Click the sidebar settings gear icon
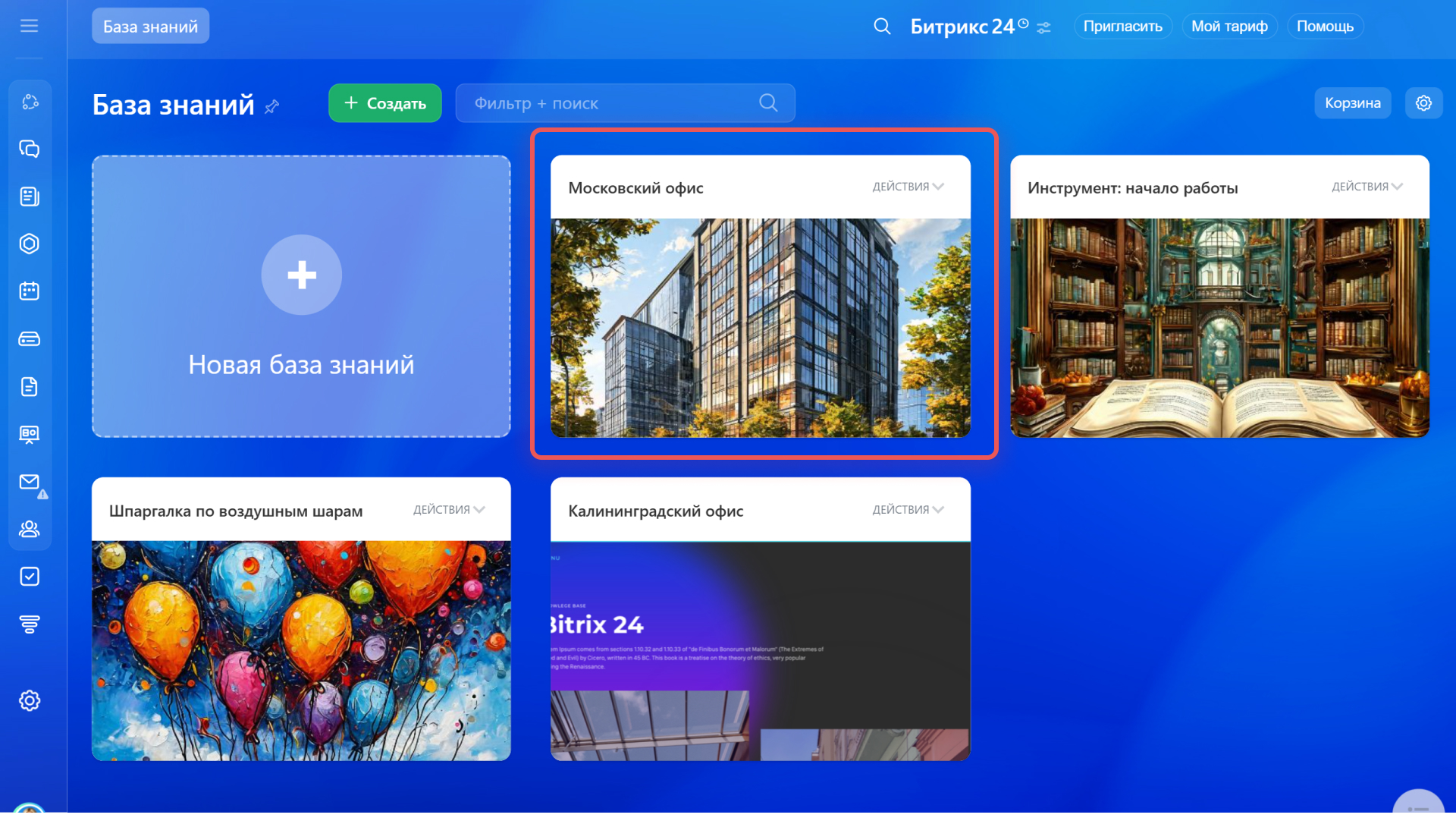1456x824 pixels. click(x=29, y=701)
